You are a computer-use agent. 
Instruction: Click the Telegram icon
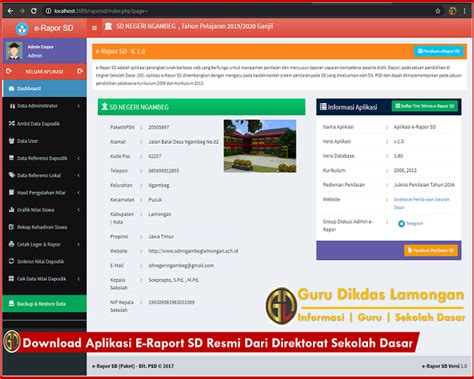tap(401, 224)
